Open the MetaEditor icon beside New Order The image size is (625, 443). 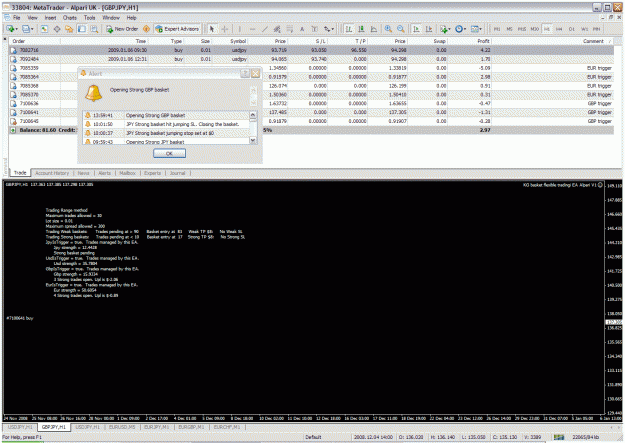[146, 29]
